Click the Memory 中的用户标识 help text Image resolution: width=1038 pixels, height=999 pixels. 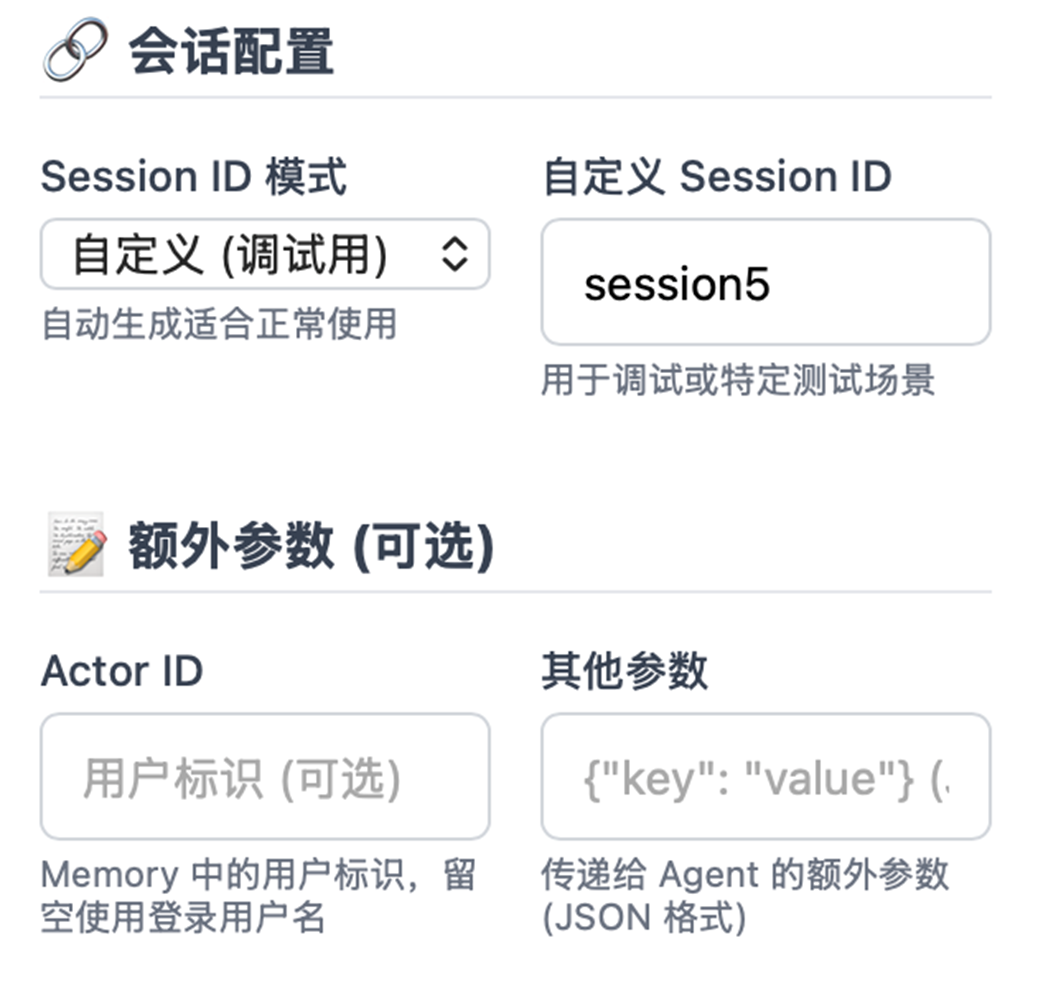(x=258, y=876)
